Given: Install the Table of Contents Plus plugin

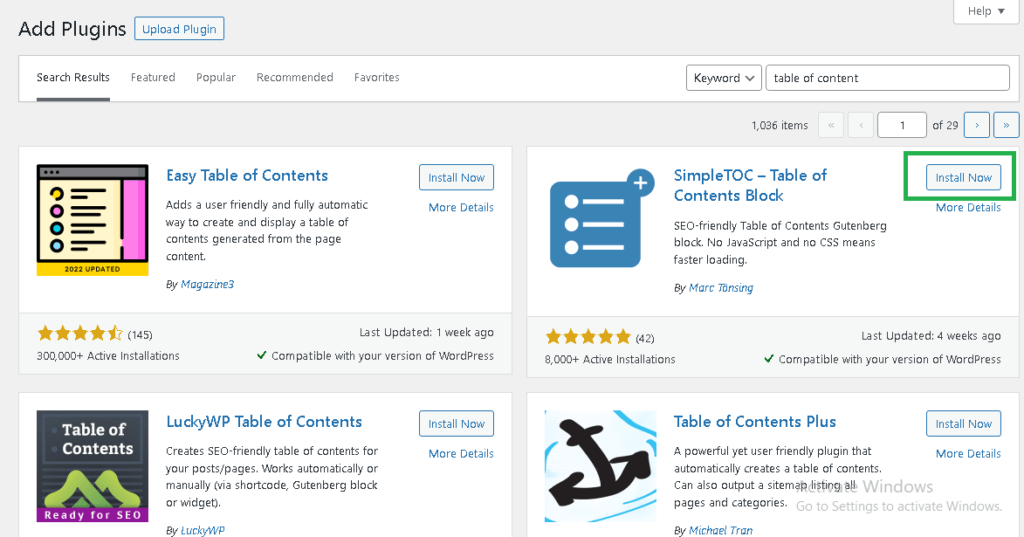Looking at the screenshot, I should click(x=963, y=424).
